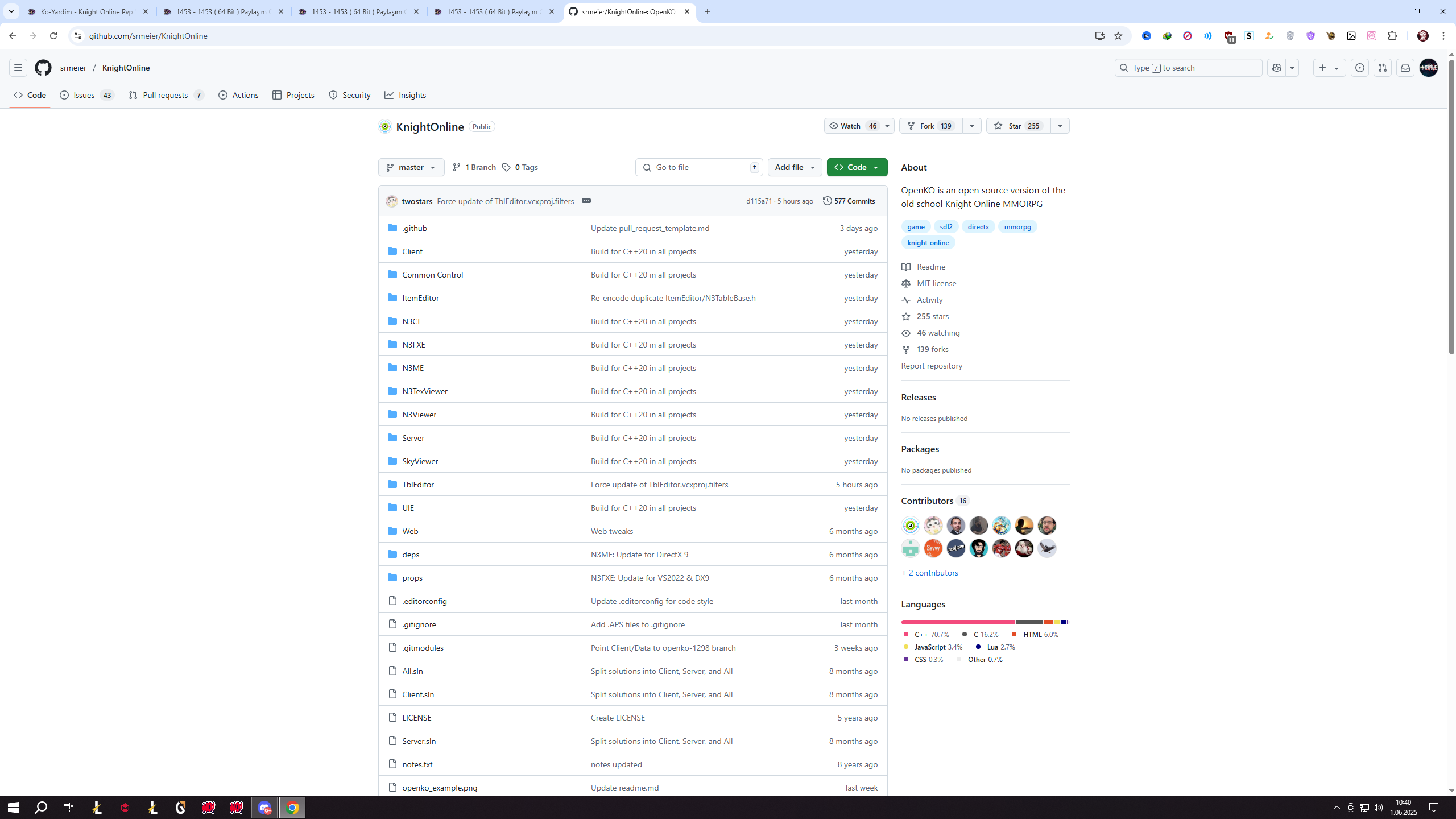Open the Insights tab
The image size is (1456, 819).
[406, 95]
